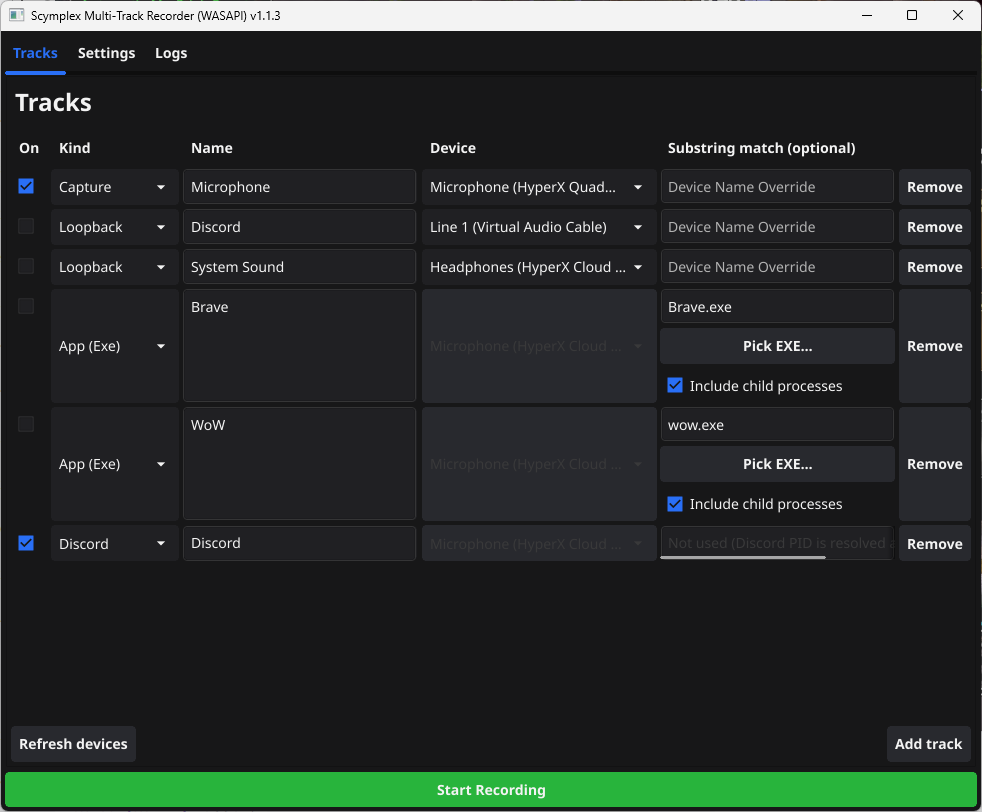Open Microphone (HyperX Quad...) device dropdown
This screenshot has height=812, width=982.
pos(539,187)
